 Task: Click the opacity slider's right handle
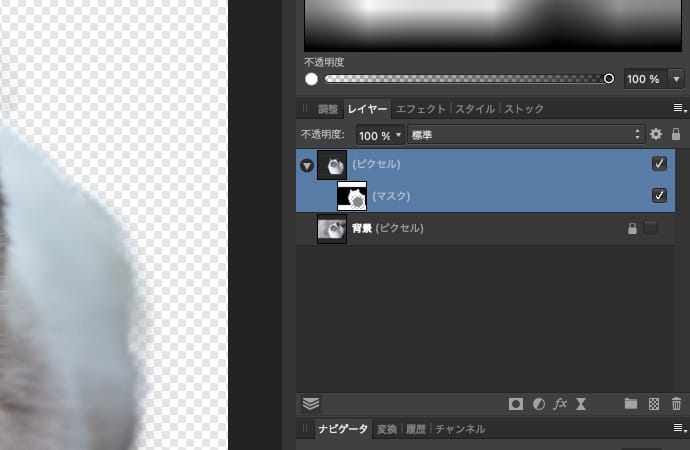coord(608,78)
